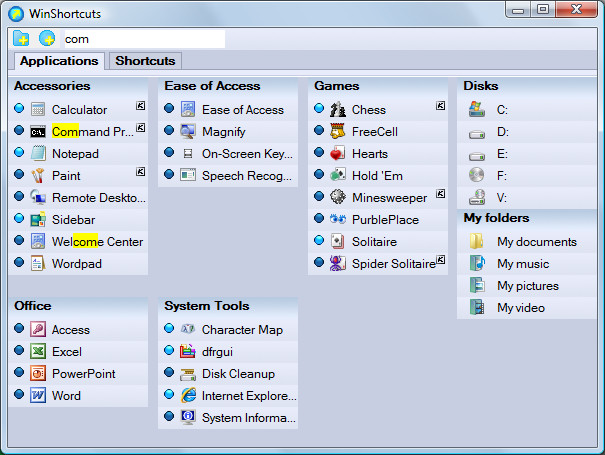Switch to the Shortcuts tab
Image resolution: width=605 pixels, height=455 pixels.
[x=145, y=61]
